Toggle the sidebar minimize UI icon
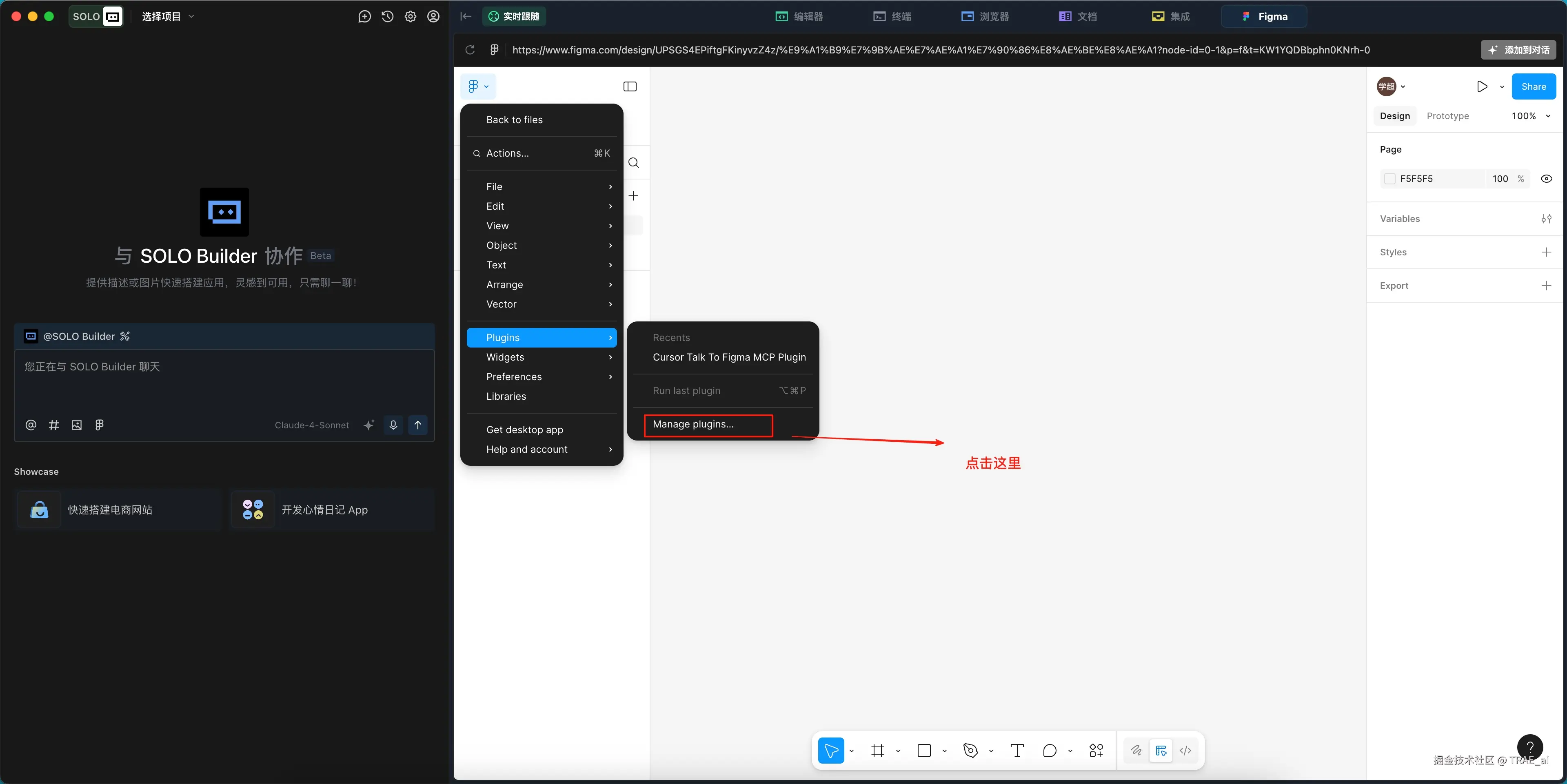Viewport: 1567px width, 784px height. coord(630,86)
